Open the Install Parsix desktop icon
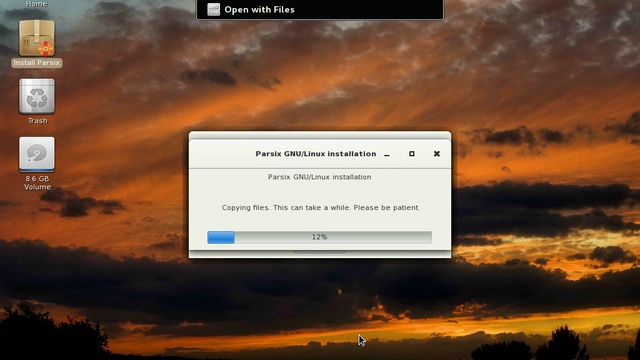 pyautogui.click(x=37, y=38)
